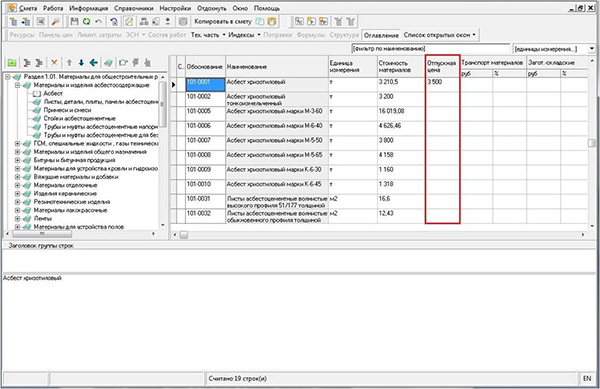Toggle the Оглавление button

pos(381,35)
